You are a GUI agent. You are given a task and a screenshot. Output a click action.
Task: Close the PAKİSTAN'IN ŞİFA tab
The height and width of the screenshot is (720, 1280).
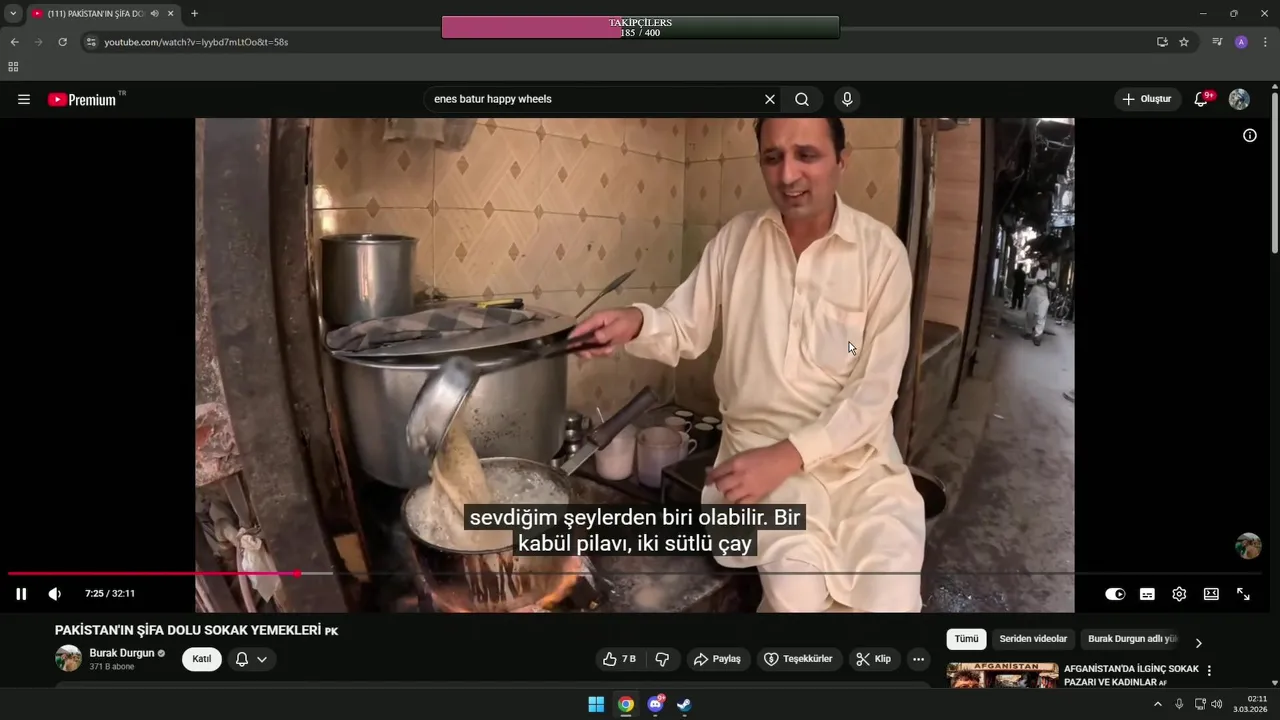coord(170,14)
